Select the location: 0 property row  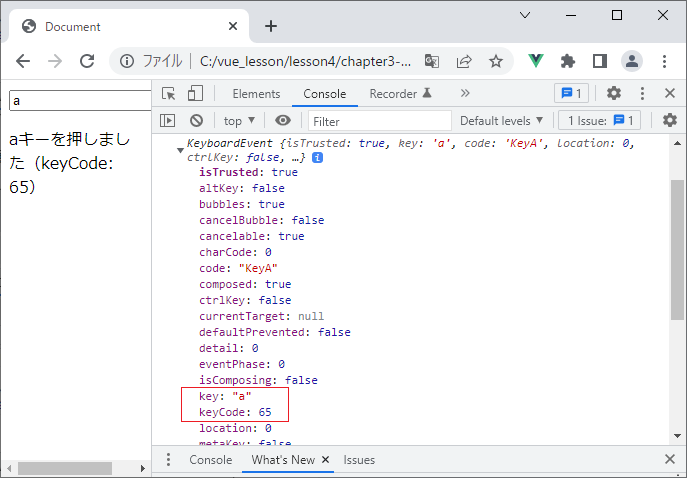tap(235, 428)
